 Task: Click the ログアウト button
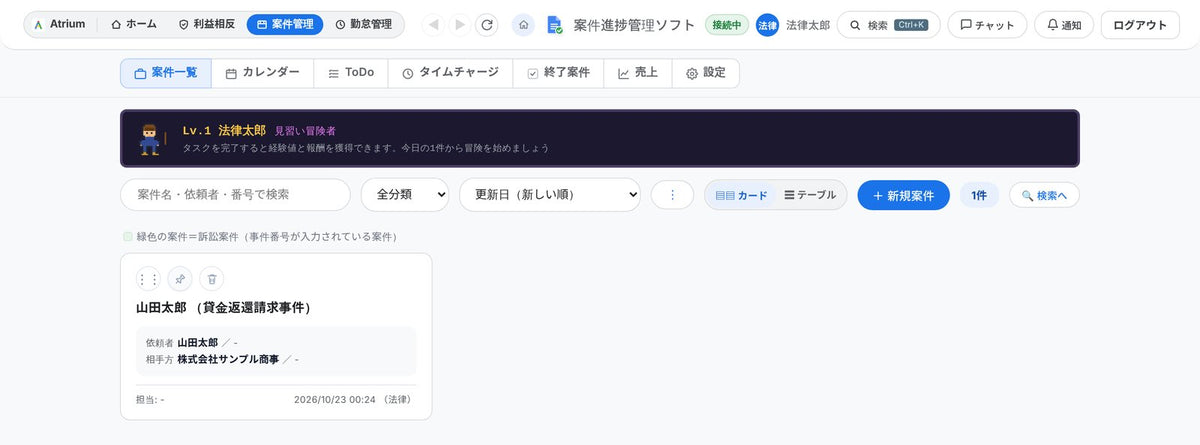(1140, 25)
